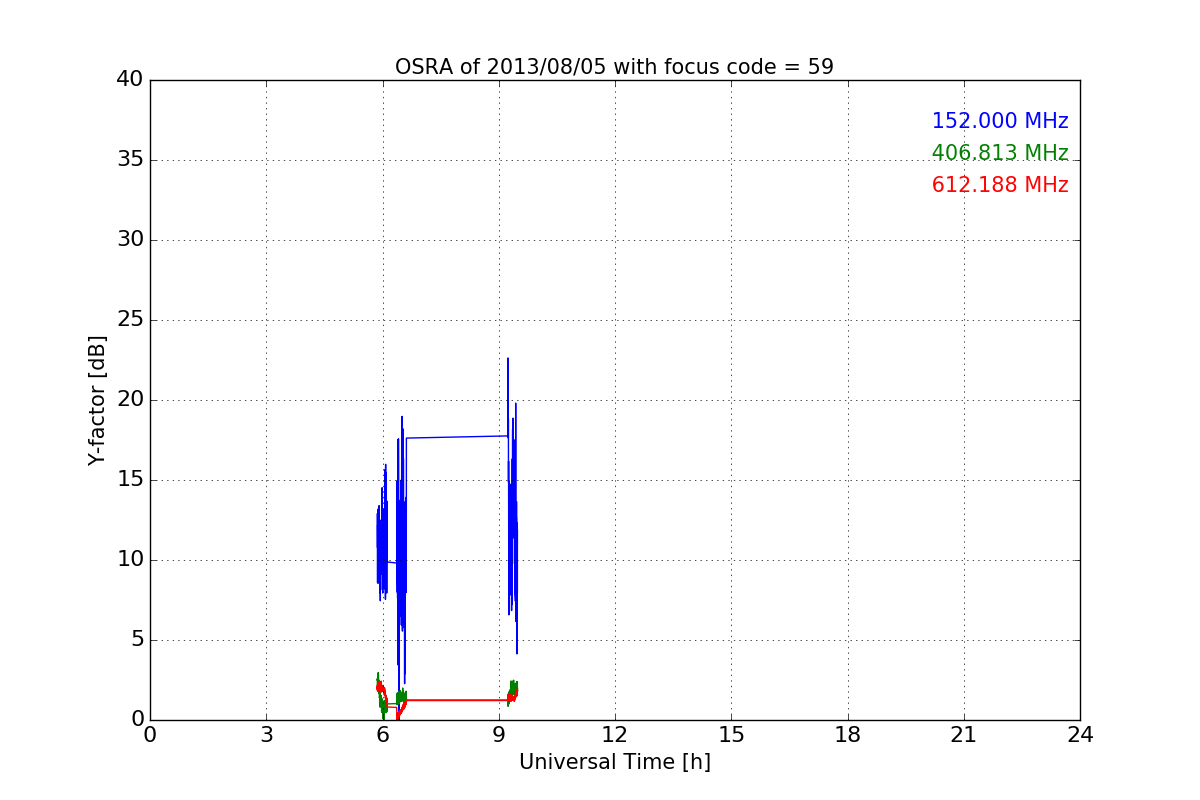The height and width of the screenshot is (800, 1200).
Task: Click the x-axis tick label 3
Action: tap(266, 735)
